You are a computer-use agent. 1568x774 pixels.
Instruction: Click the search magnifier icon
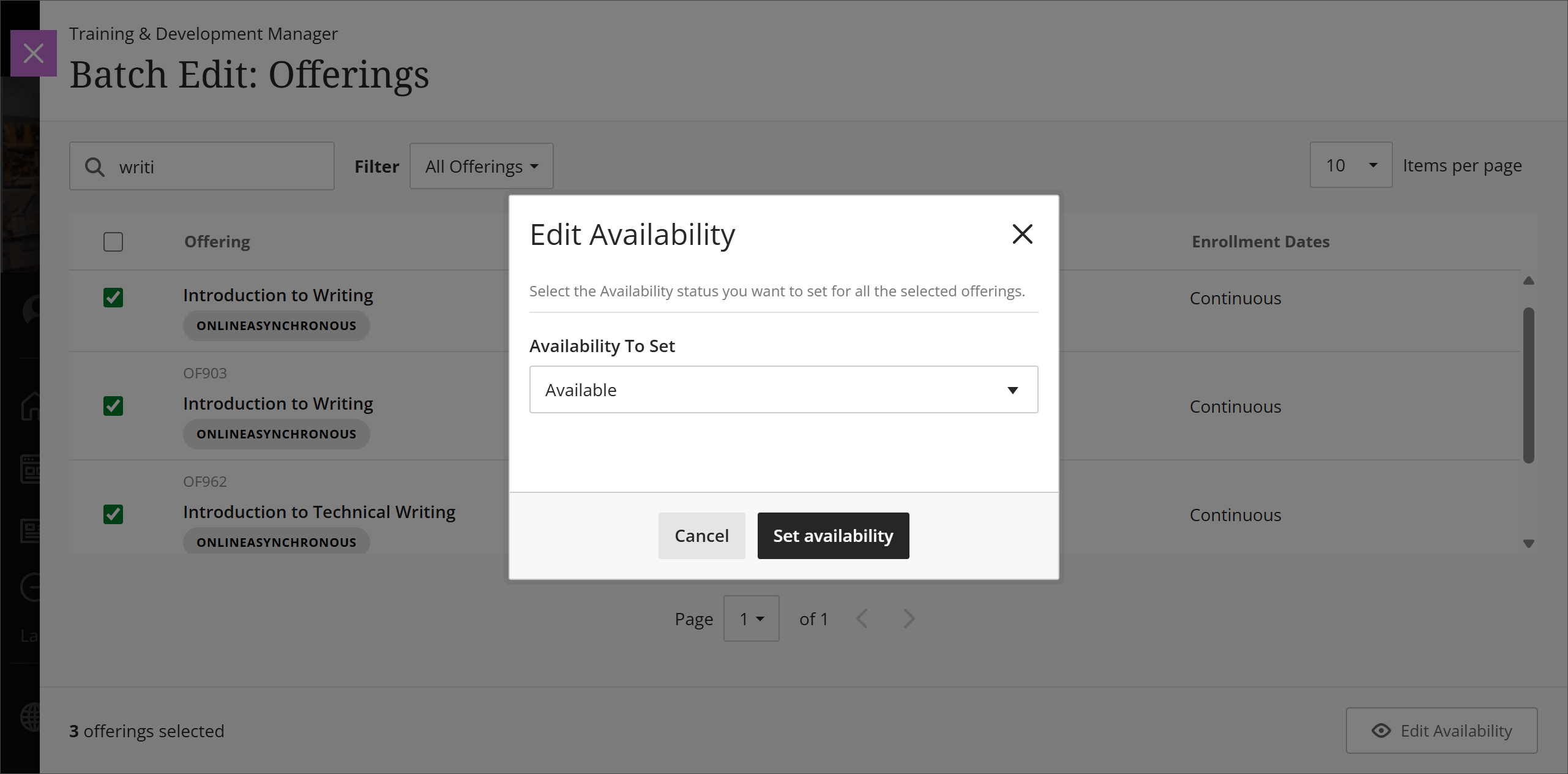[x=95, y=166]
